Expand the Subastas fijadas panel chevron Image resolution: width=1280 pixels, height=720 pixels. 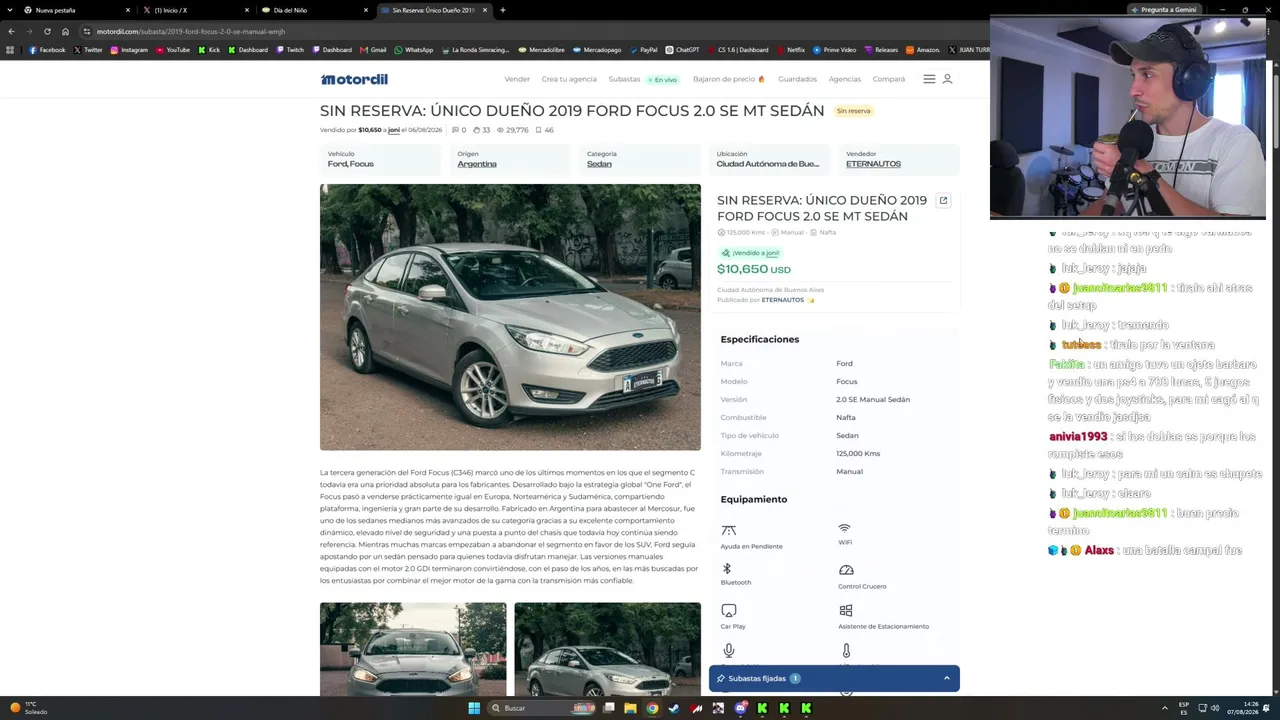tap(946, 678)
